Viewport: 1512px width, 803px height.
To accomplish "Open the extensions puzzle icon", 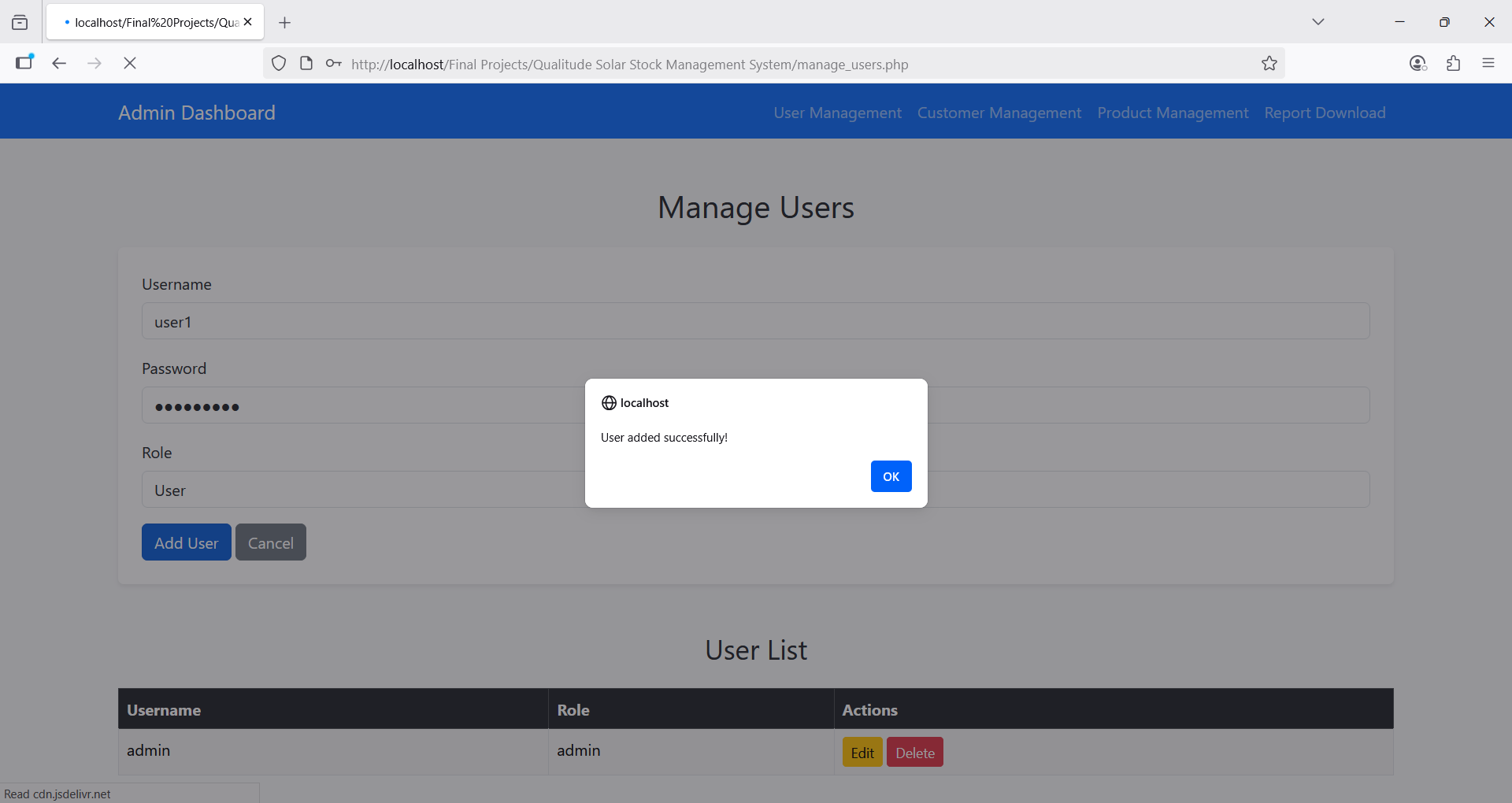I will coord(1453,63).
